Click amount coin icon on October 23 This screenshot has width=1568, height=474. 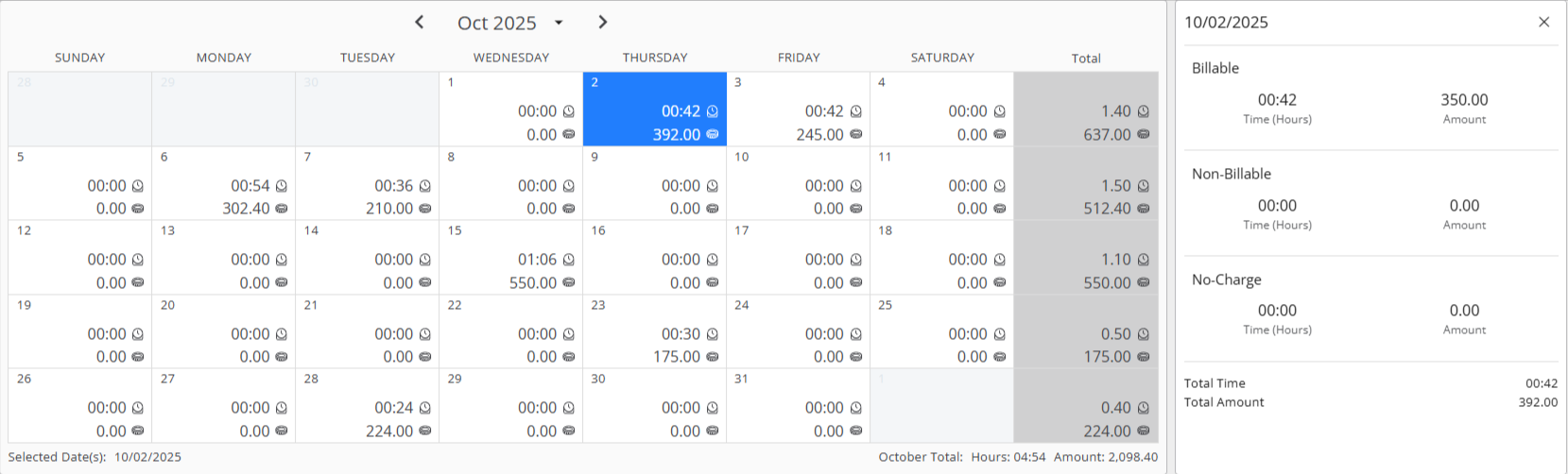(x=713, y=357)
